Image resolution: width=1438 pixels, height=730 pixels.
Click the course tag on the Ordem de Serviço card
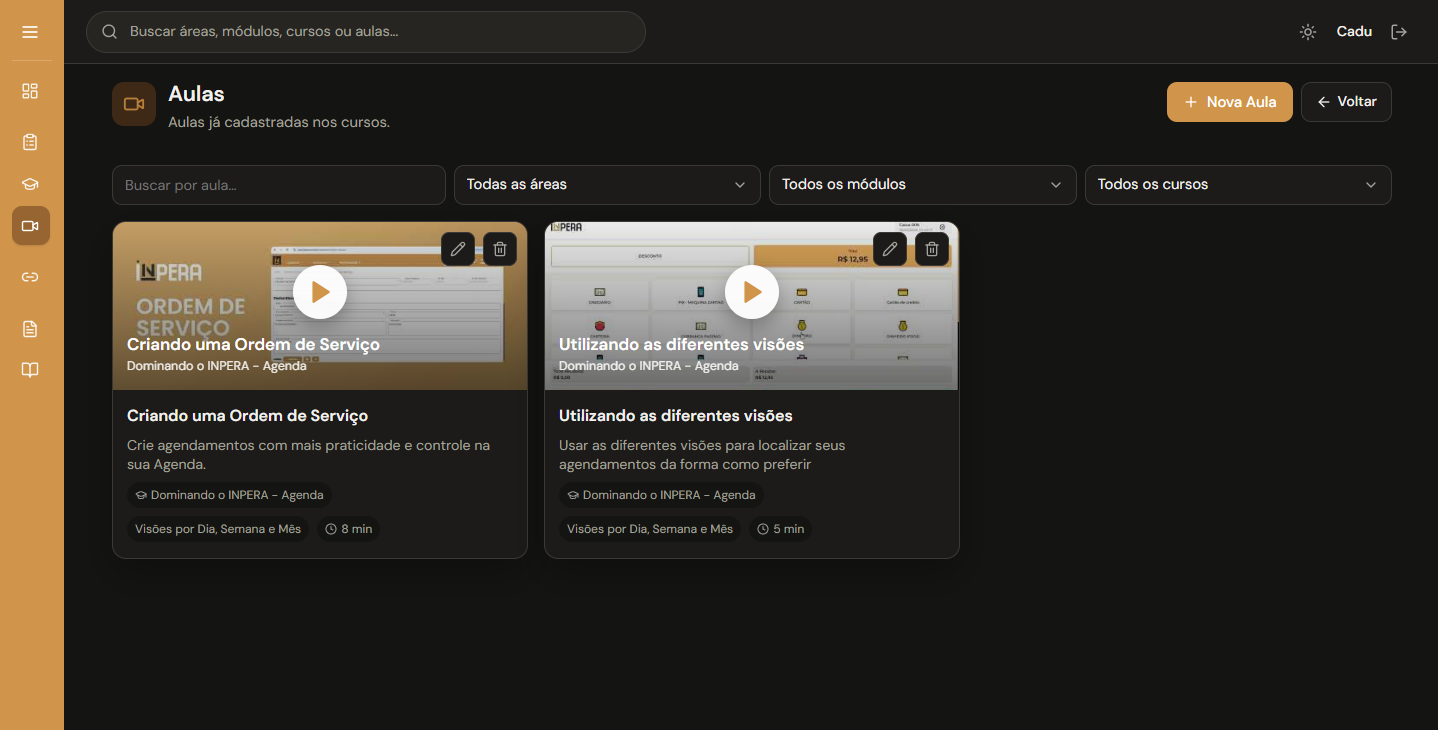(x=229, y=495)
